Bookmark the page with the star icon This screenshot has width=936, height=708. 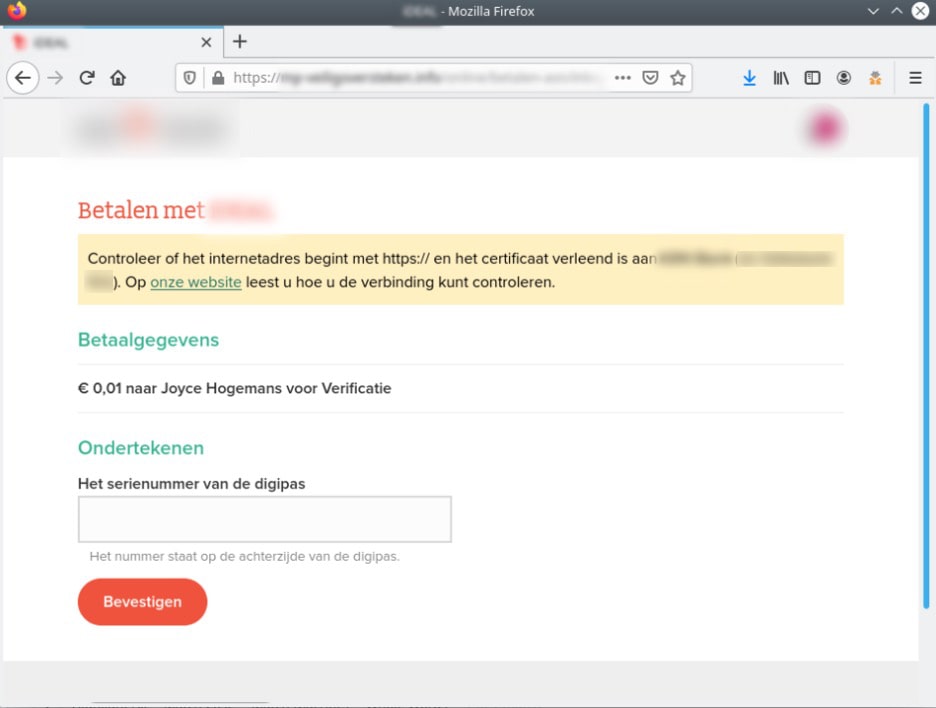(x=676, y=77)
